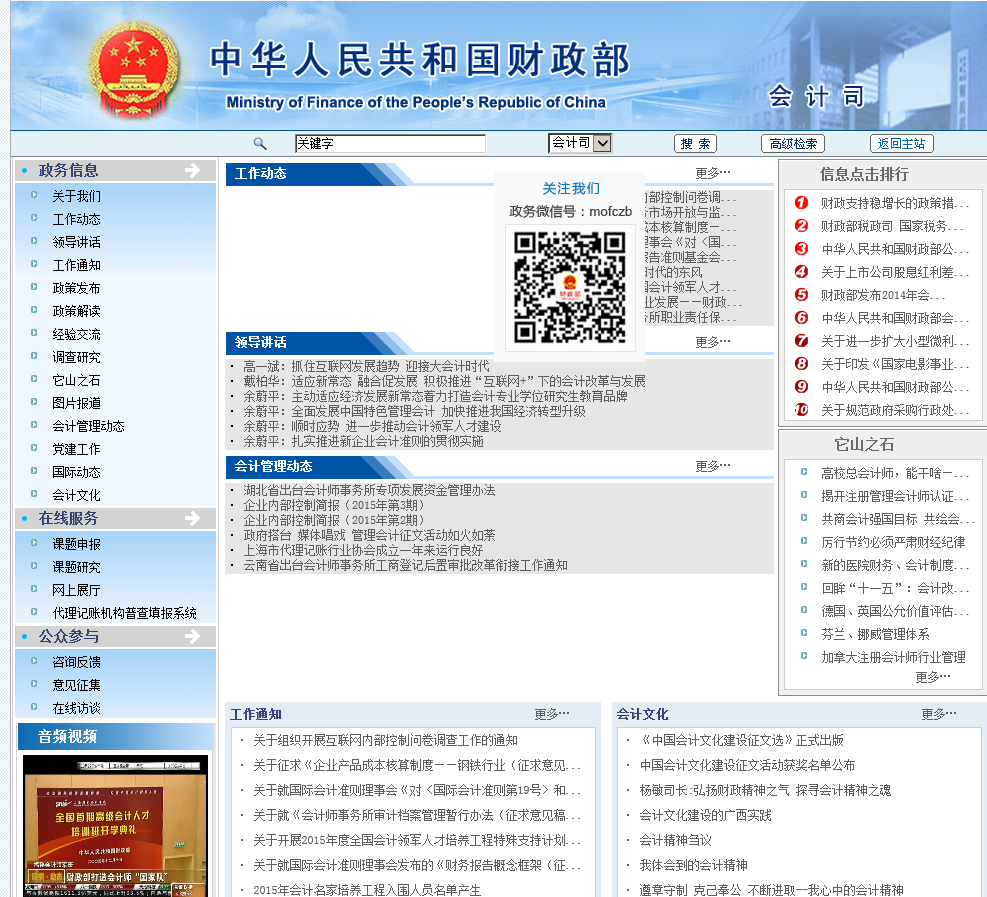
Task: Open 国际动态 in left menu
Action: (76, 472)
